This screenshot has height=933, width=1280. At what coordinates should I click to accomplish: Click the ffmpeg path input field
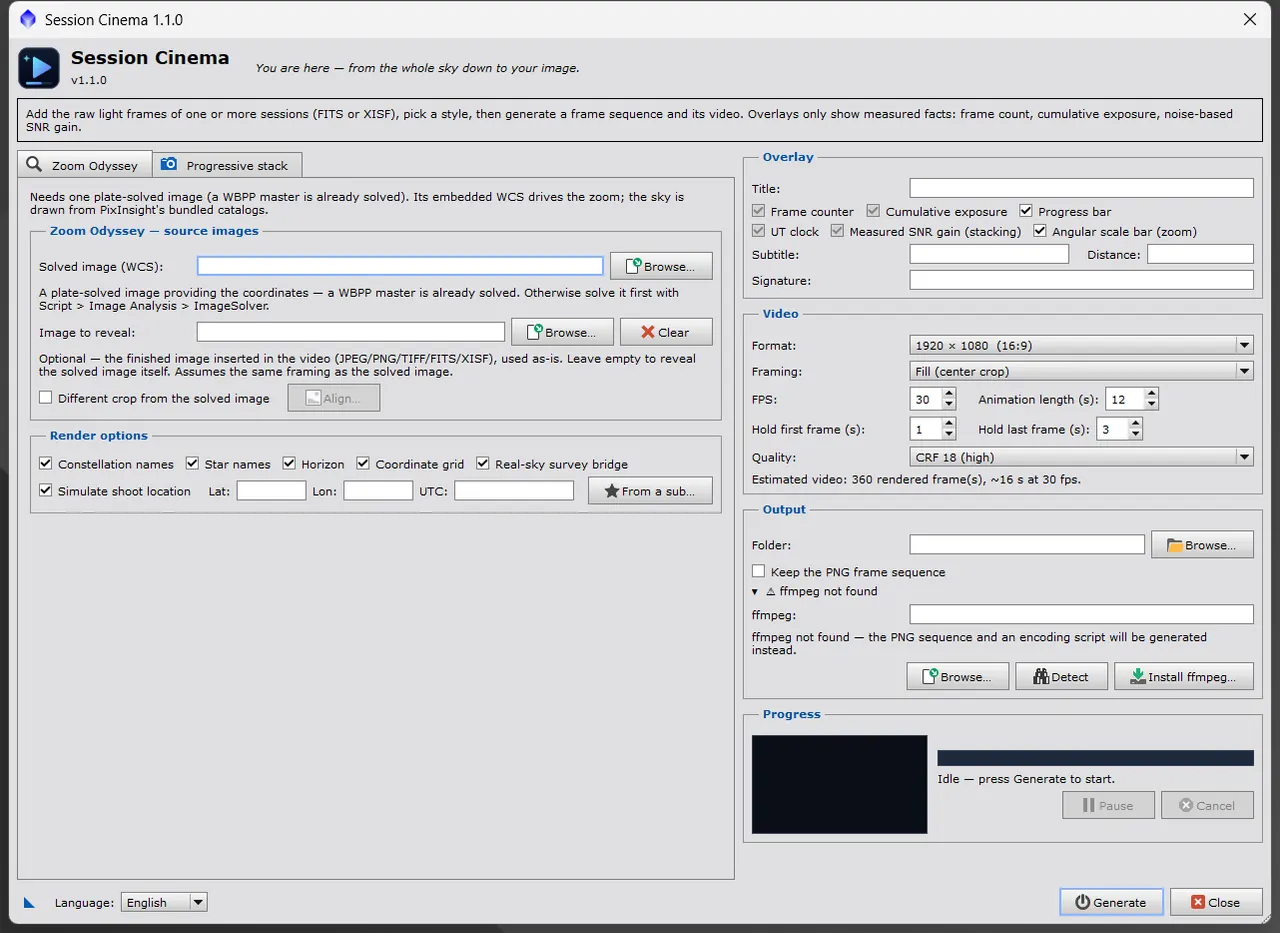[x=1081, y=614]
